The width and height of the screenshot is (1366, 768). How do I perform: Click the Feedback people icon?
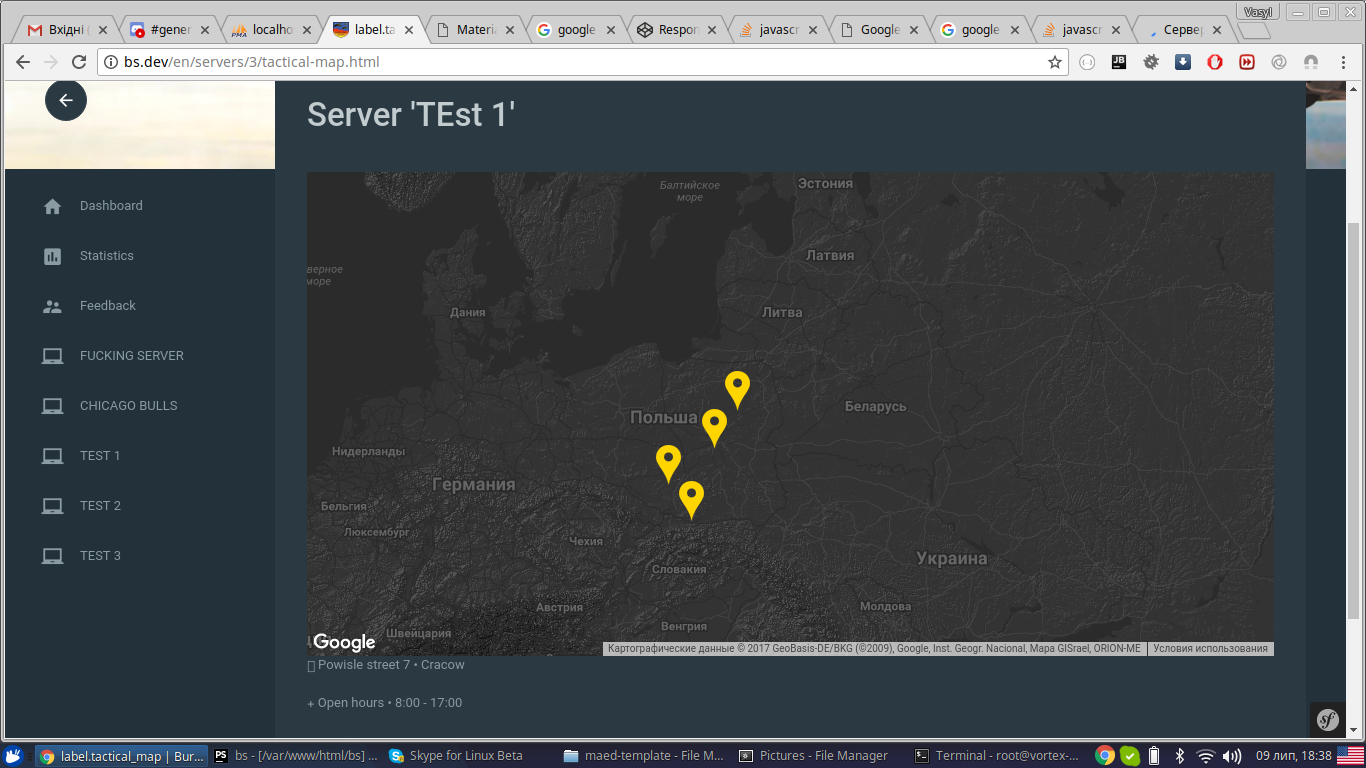tap(53, 306)
